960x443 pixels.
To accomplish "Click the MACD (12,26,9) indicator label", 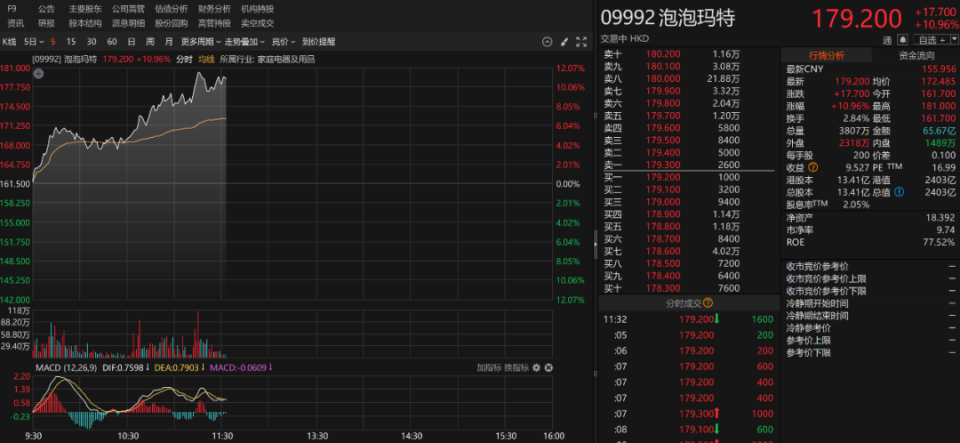I will click(68, 367).
